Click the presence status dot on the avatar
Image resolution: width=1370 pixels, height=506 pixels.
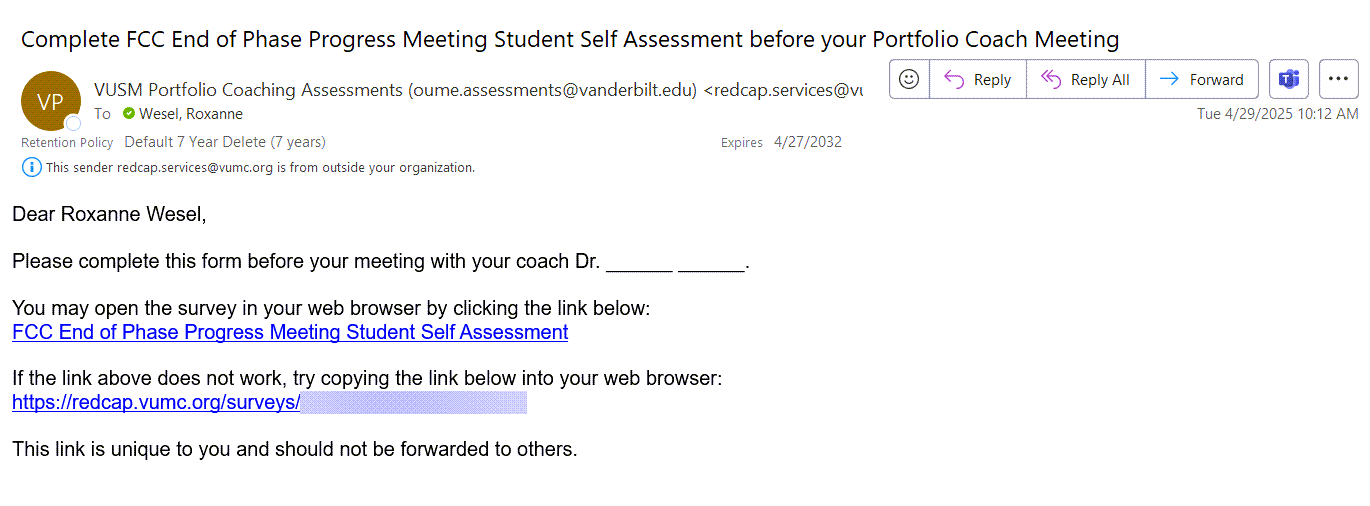click(x=73, y=123)
